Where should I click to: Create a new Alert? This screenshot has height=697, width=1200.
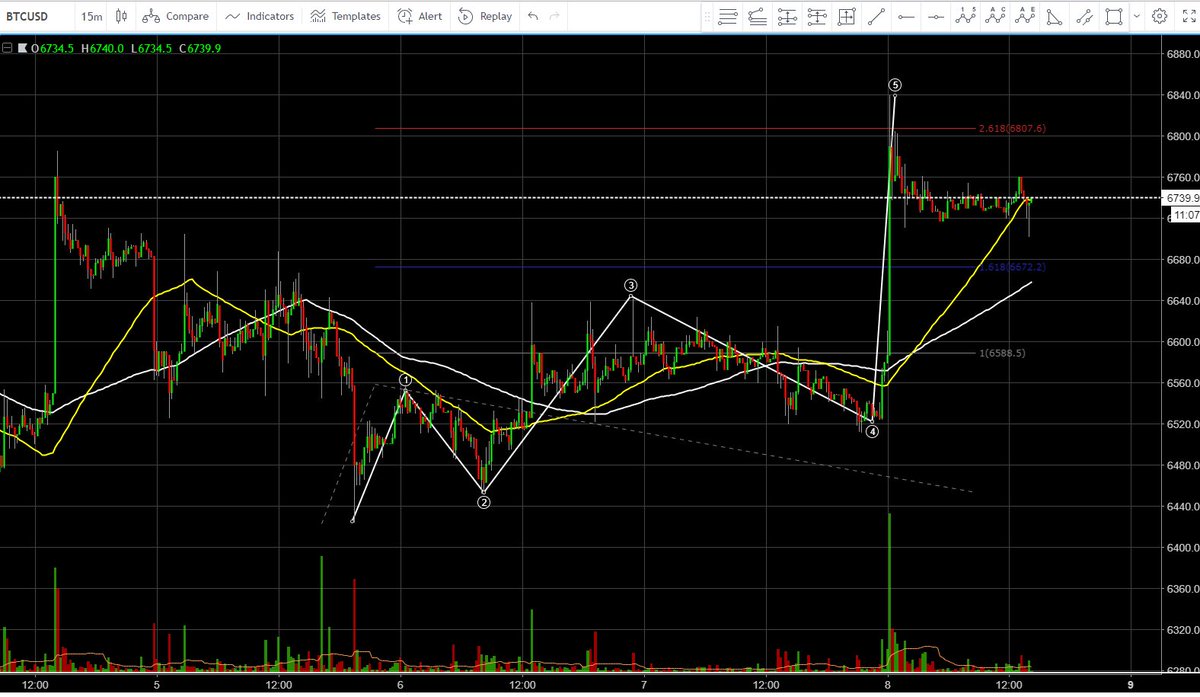pos(419,16)
